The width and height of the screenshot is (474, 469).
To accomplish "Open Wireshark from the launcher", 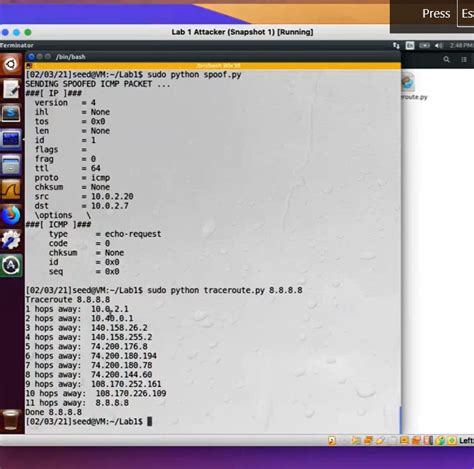I will click(11, 189).
